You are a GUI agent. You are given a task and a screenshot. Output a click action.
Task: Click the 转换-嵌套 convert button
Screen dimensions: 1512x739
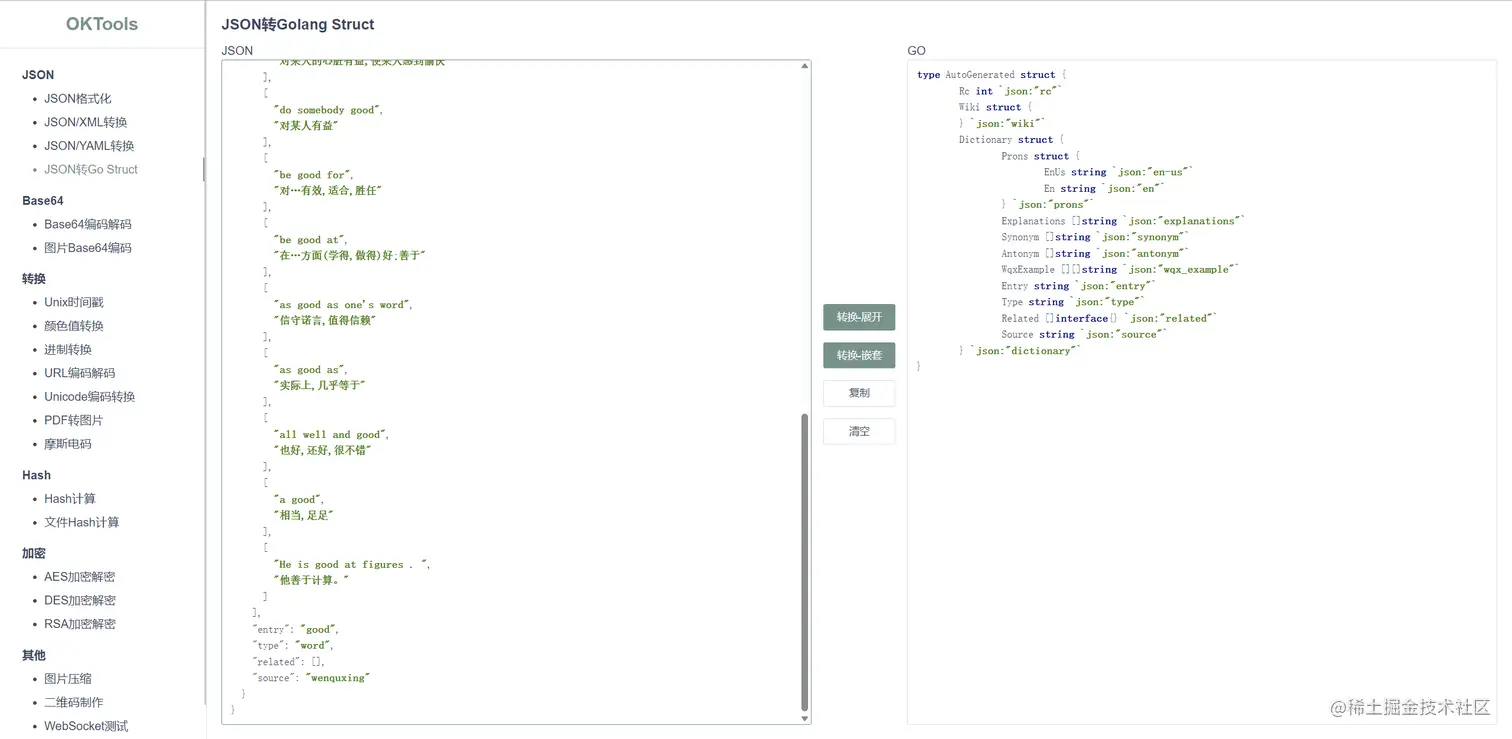(859, 355)
